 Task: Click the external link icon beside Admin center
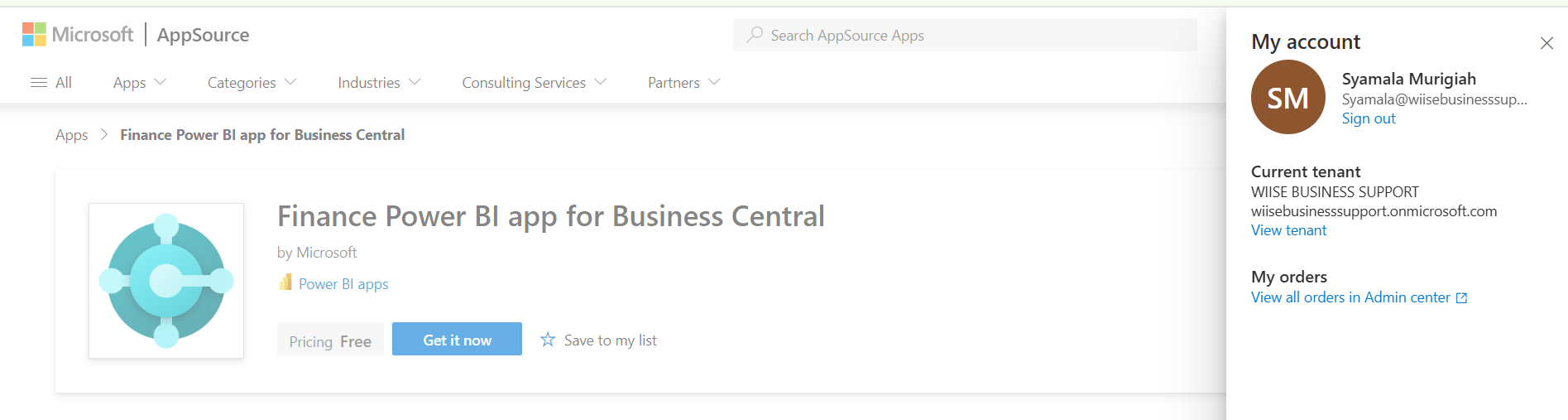click(x=1461, y=298)
